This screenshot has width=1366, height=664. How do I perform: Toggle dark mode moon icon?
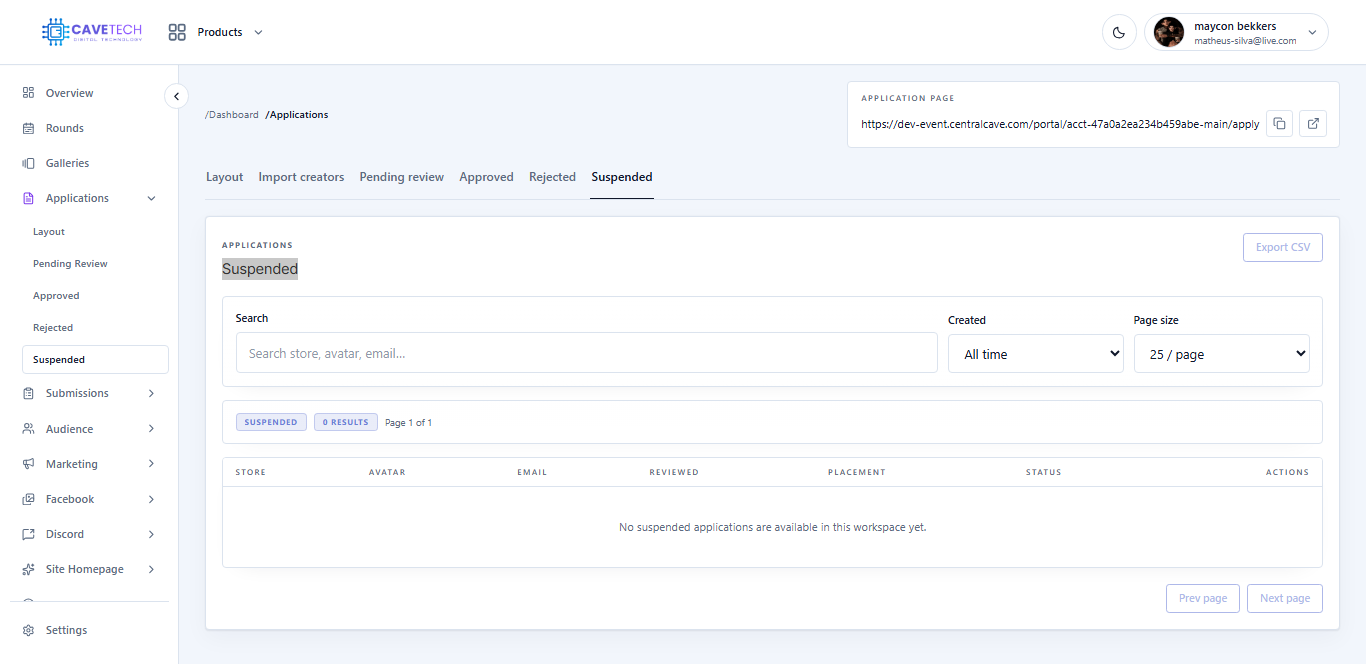point(1119,32)
